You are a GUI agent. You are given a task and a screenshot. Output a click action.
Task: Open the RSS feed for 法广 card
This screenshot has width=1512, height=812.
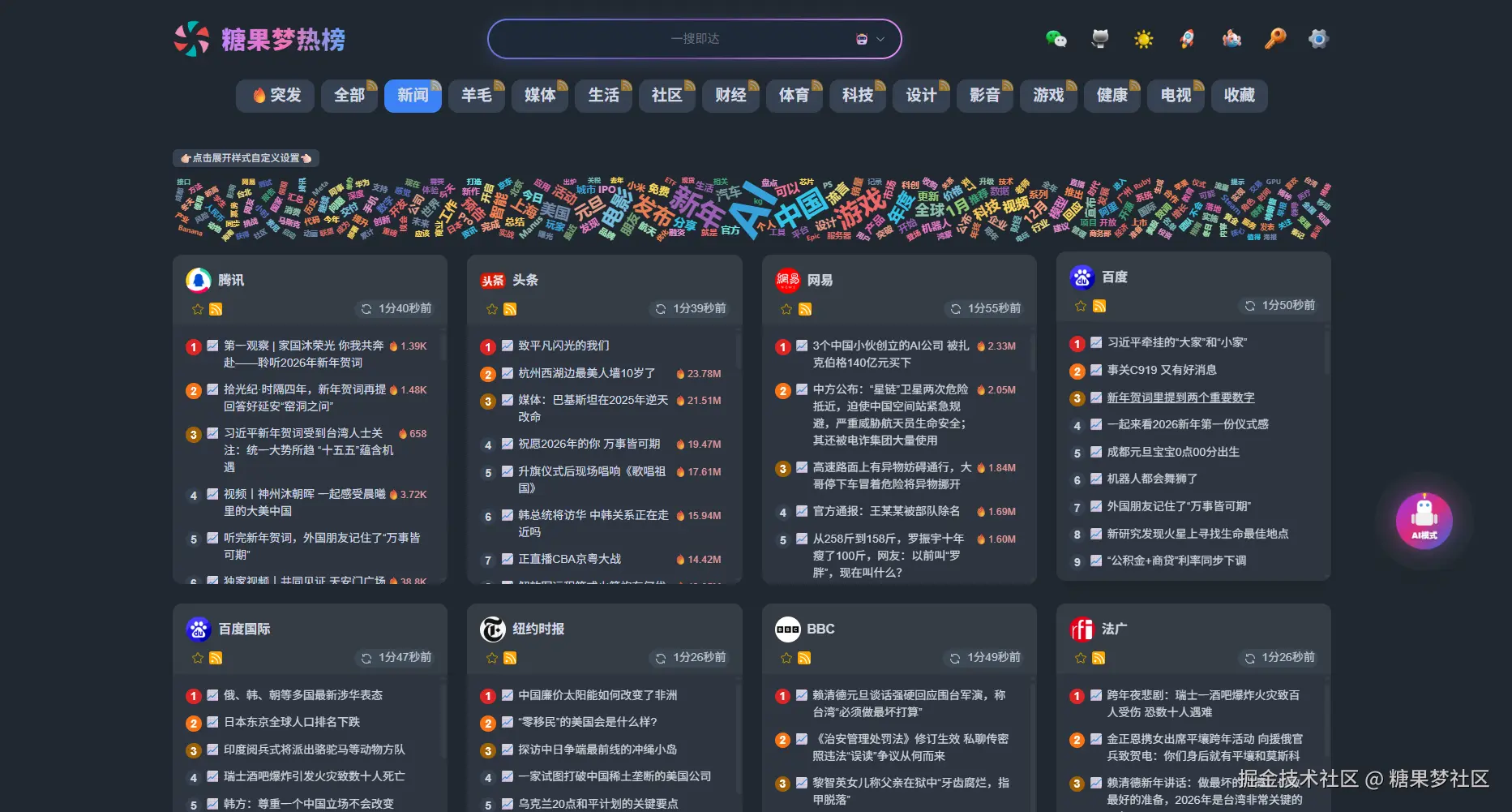click(x=1099, y=658)
